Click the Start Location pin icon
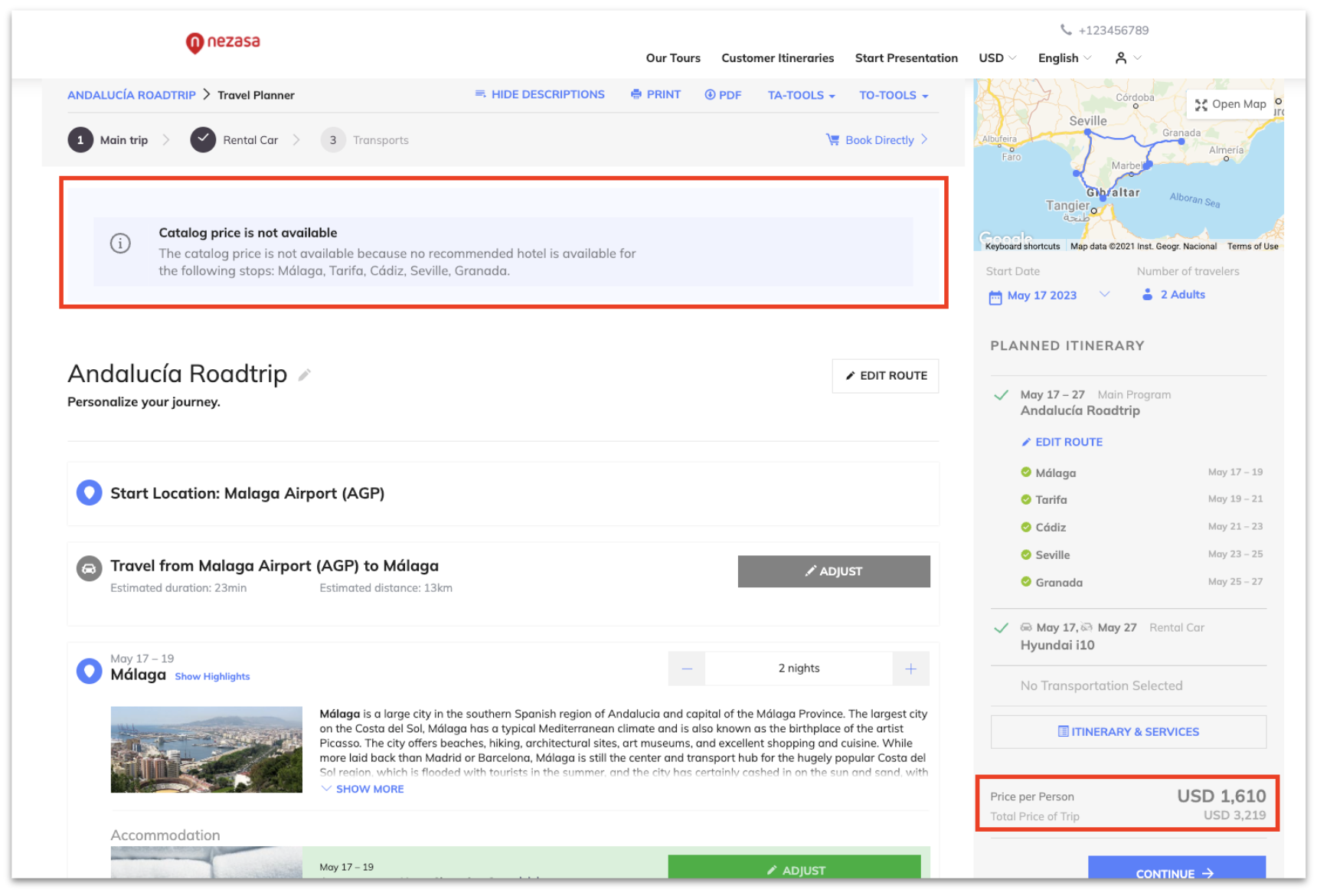 point(90,493)
